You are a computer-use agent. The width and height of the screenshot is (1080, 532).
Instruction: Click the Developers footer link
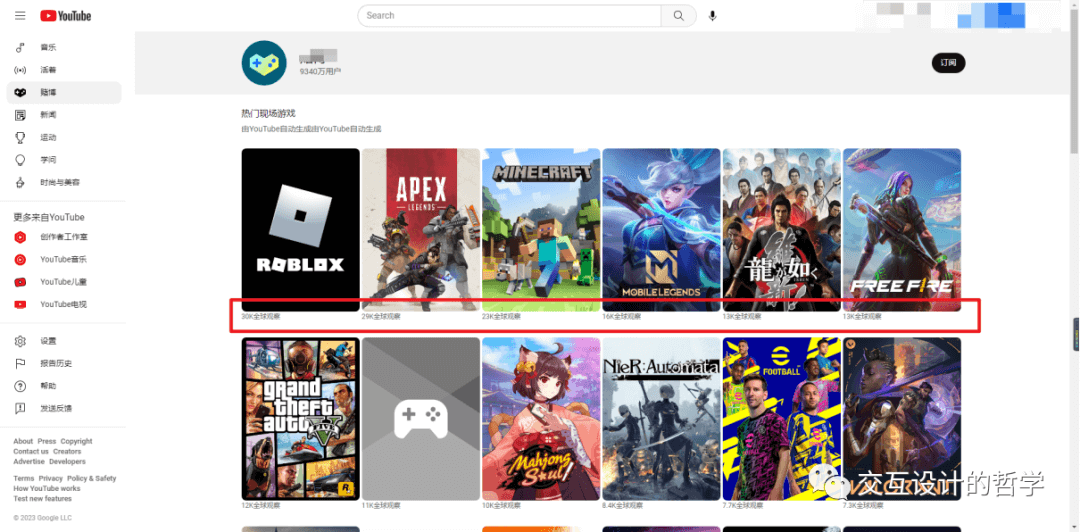click(x=68, y=462)
